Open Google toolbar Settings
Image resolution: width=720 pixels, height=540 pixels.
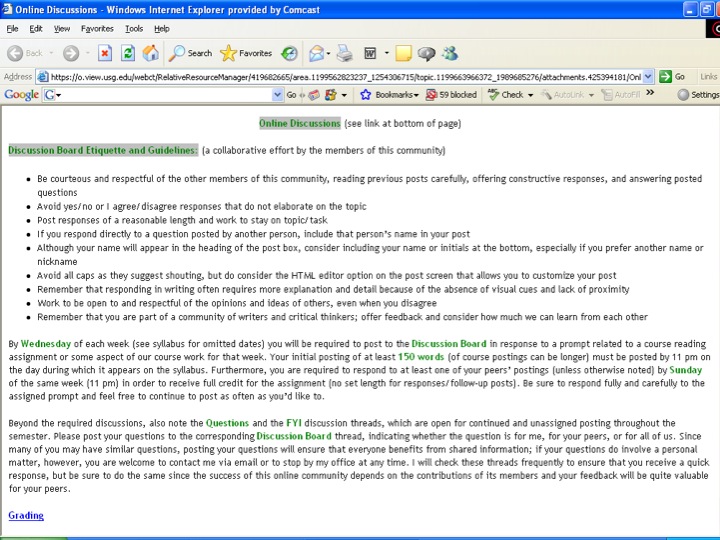point(698,95)
